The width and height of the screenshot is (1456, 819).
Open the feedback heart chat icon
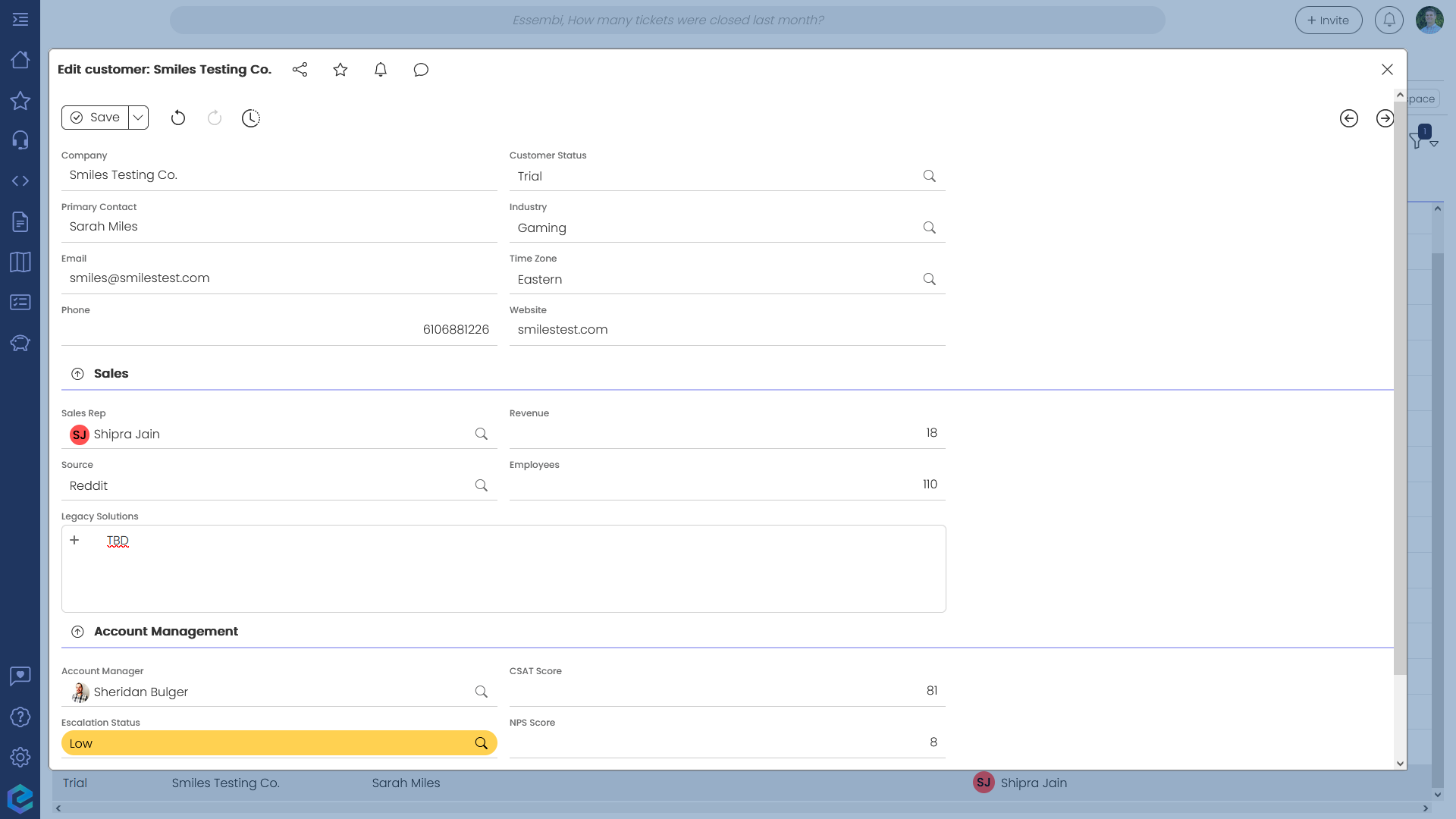coord(20,676)
